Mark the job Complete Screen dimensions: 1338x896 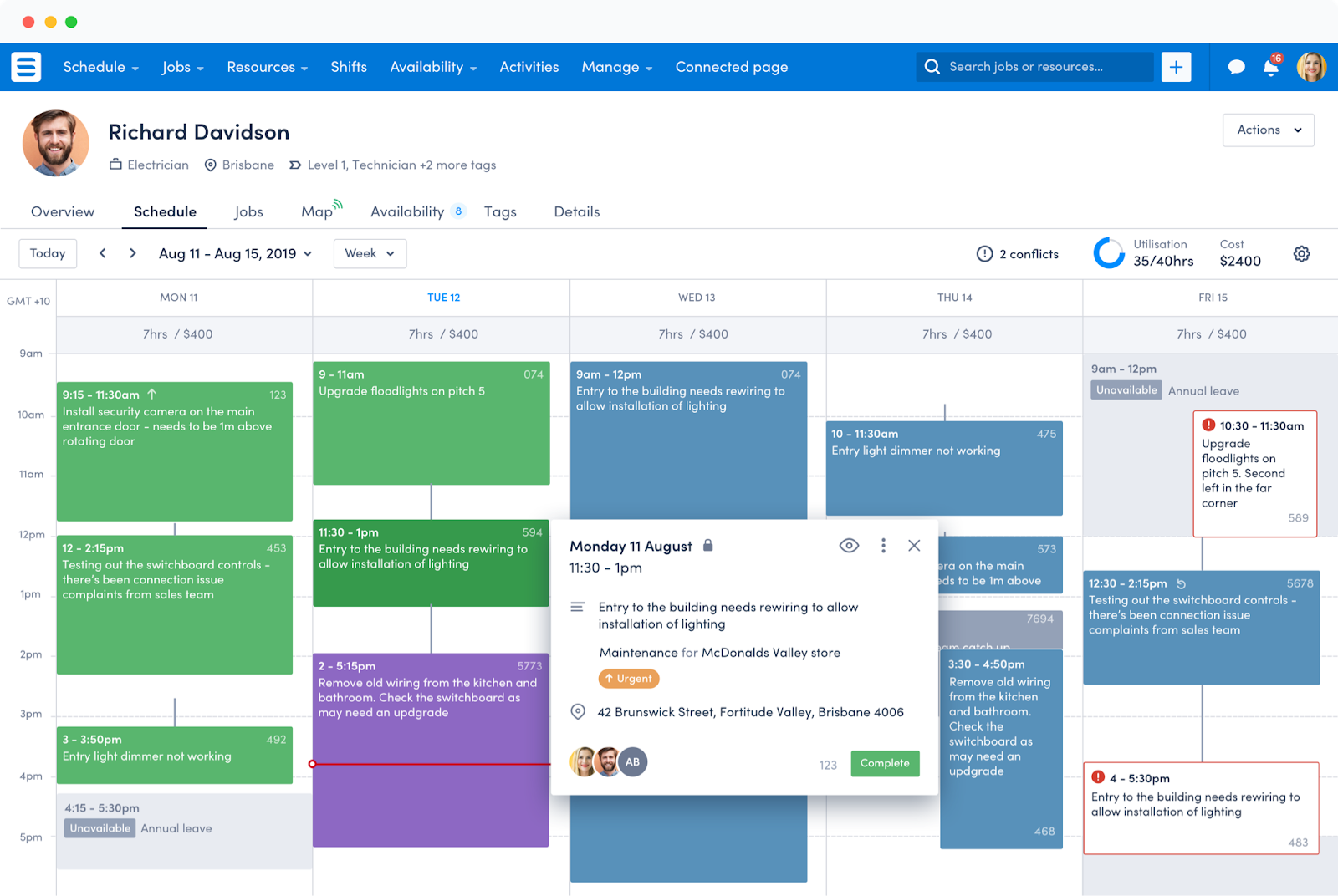[x=885, y=763]
